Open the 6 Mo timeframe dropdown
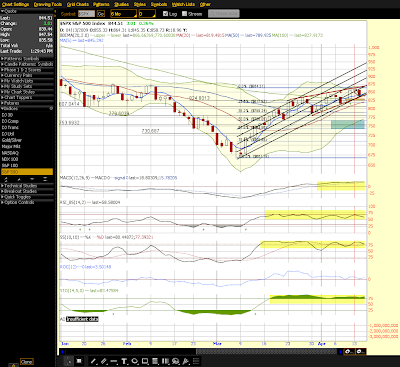This screenshot has width=400, height=367. [123, 14]
